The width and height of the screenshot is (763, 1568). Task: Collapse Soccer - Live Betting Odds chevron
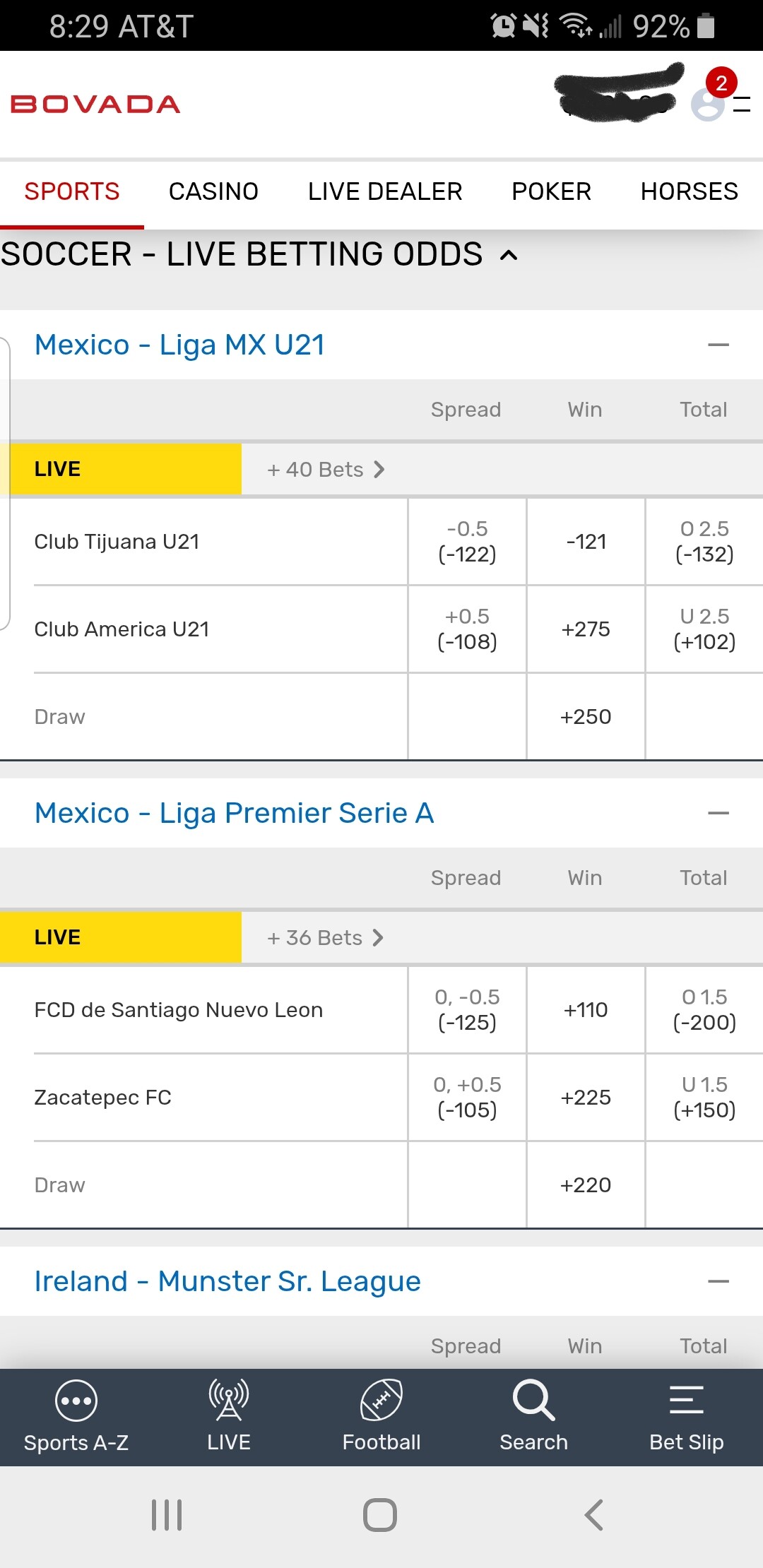point(509,255)
